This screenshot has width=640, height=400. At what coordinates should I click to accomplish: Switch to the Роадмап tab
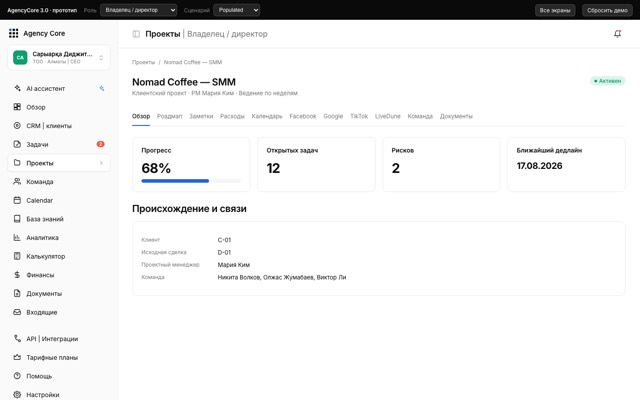coord(169,116)
